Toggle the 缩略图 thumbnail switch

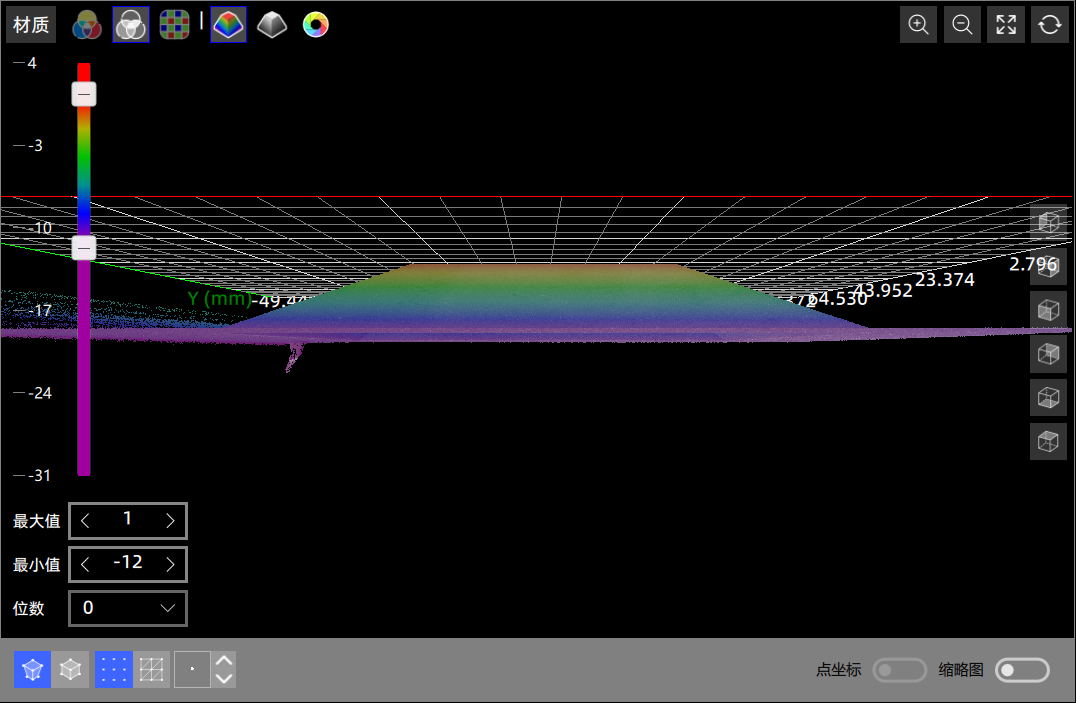(x=1022, y=670)
